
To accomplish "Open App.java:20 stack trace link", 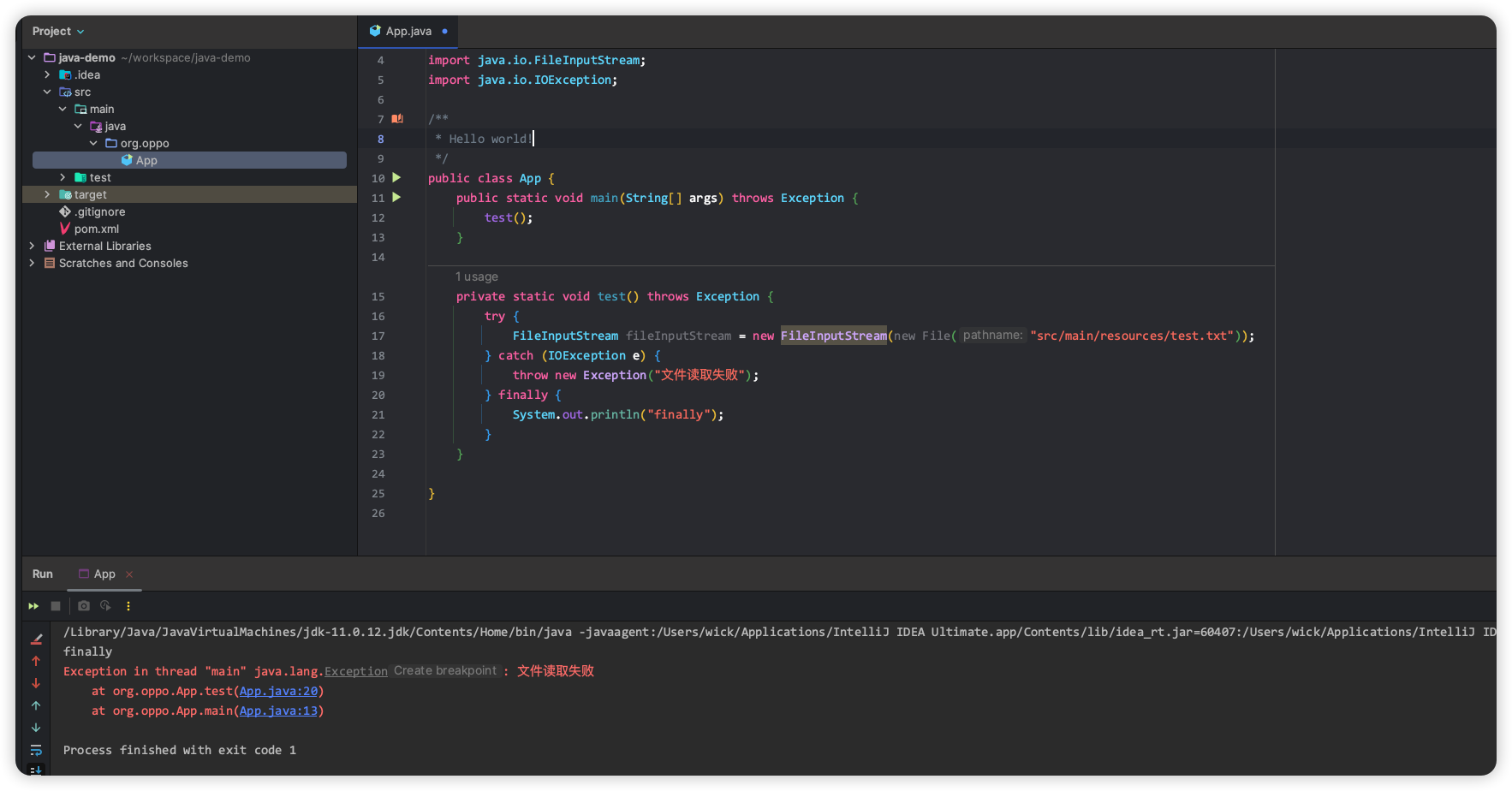I will 278,691.
